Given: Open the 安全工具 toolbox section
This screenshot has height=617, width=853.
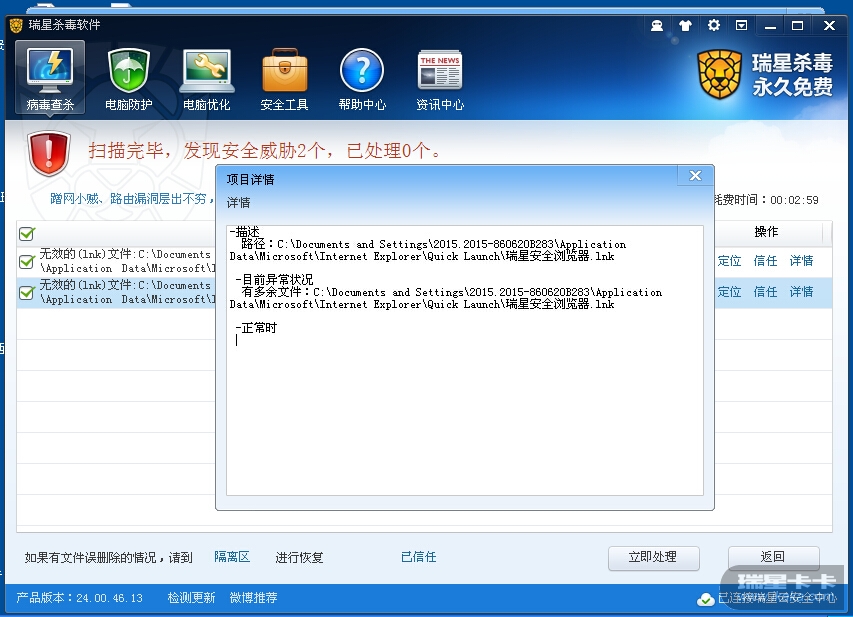Looking at the screenshot, I should click(x=285, y=79).
